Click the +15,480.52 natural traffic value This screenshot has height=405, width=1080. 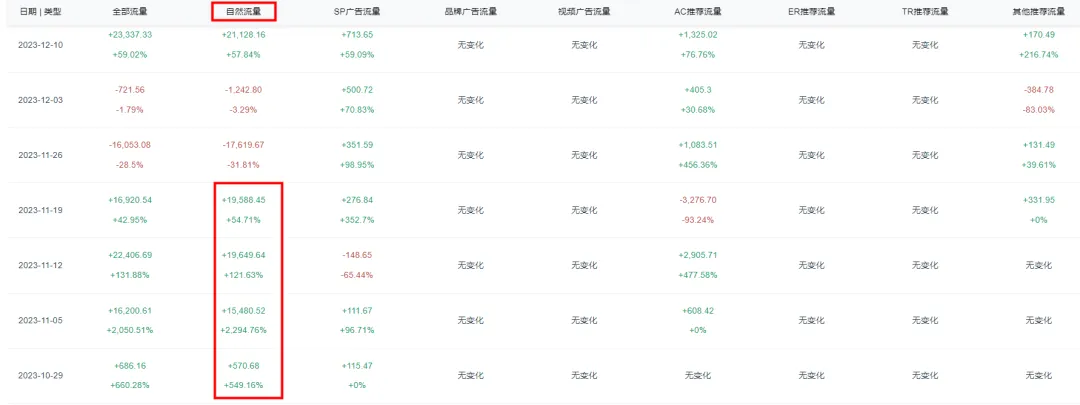(244, 311)
